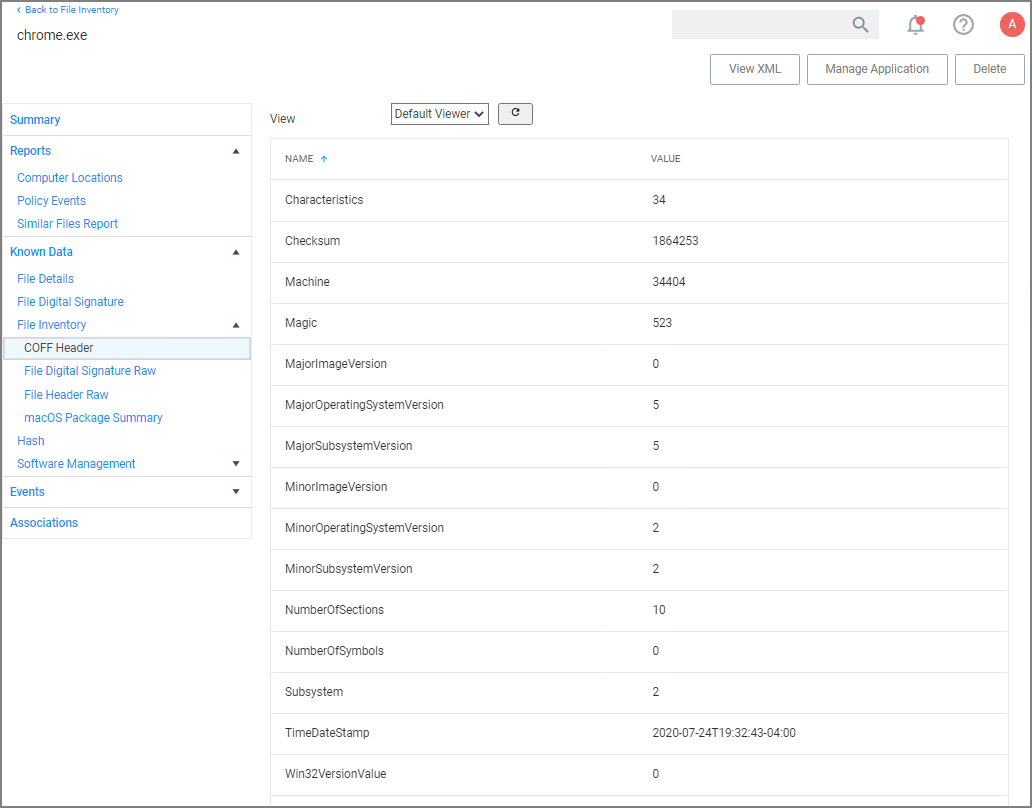
Task: Select File Header Raw in sidebar
Action: click(x=66, y=395)
